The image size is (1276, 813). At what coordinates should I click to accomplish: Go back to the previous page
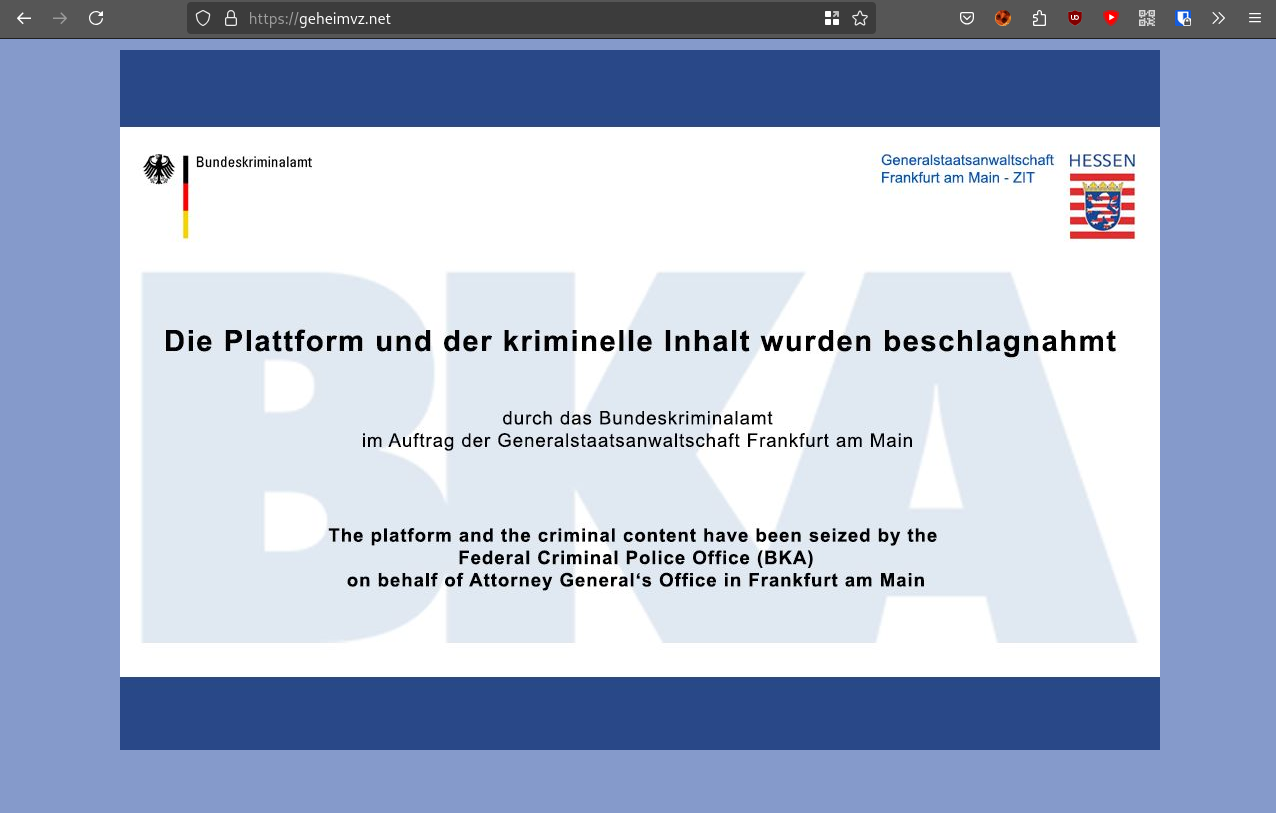pos(24,18)
